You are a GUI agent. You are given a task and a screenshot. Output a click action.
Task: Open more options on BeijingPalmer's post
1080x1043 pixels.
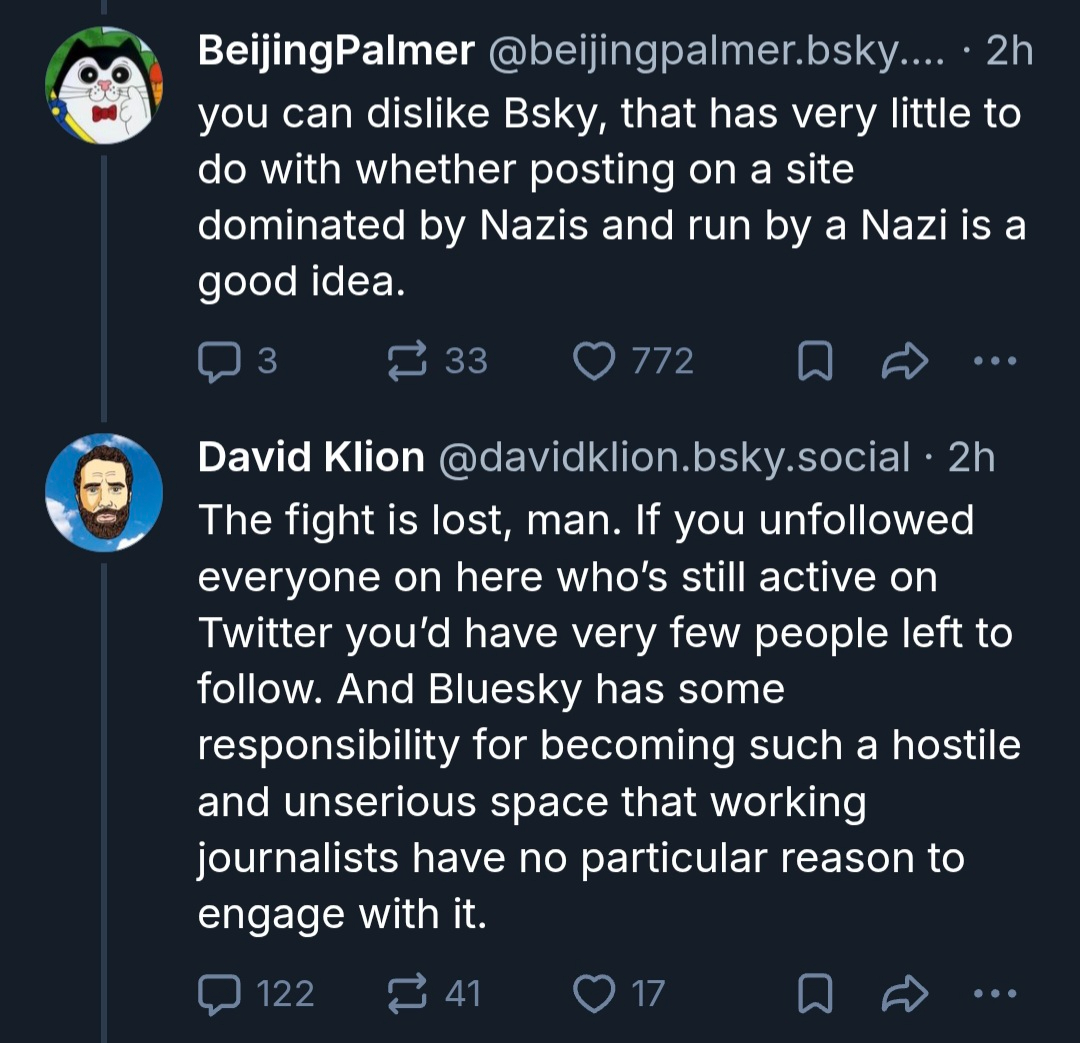(x=995, y=362)
